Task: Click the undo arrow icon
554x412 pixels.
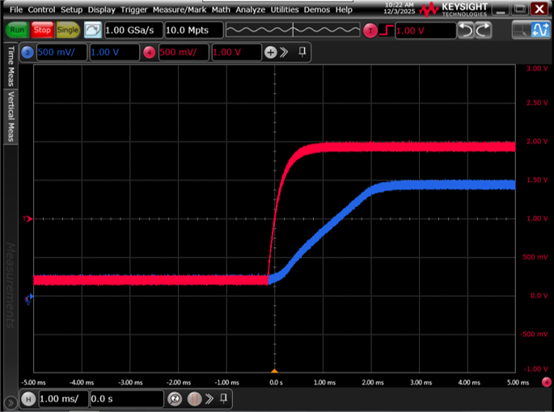Action: 466,30
